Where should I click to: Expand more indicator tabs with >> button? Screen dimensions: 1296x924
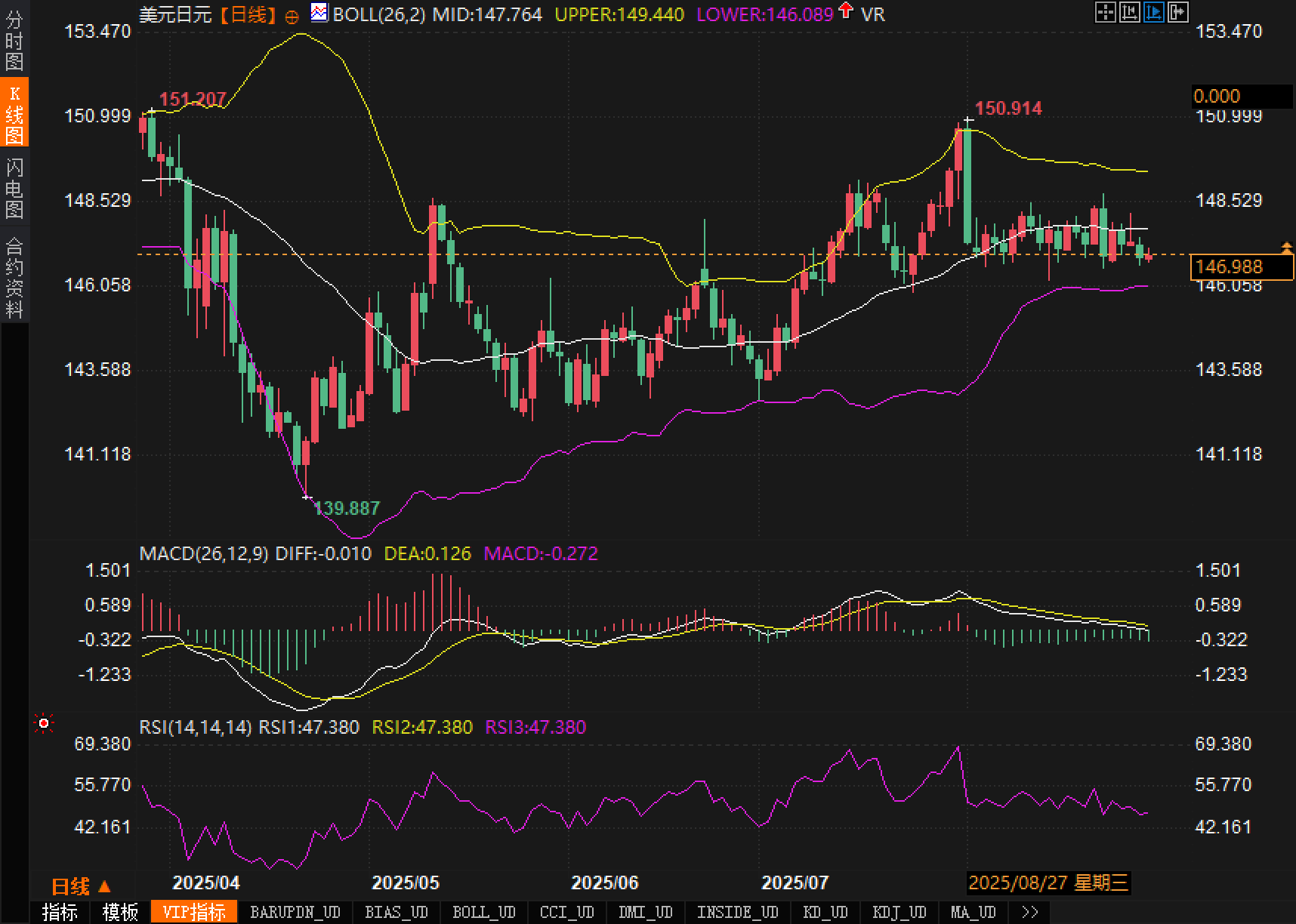[x=1029, y=912]
